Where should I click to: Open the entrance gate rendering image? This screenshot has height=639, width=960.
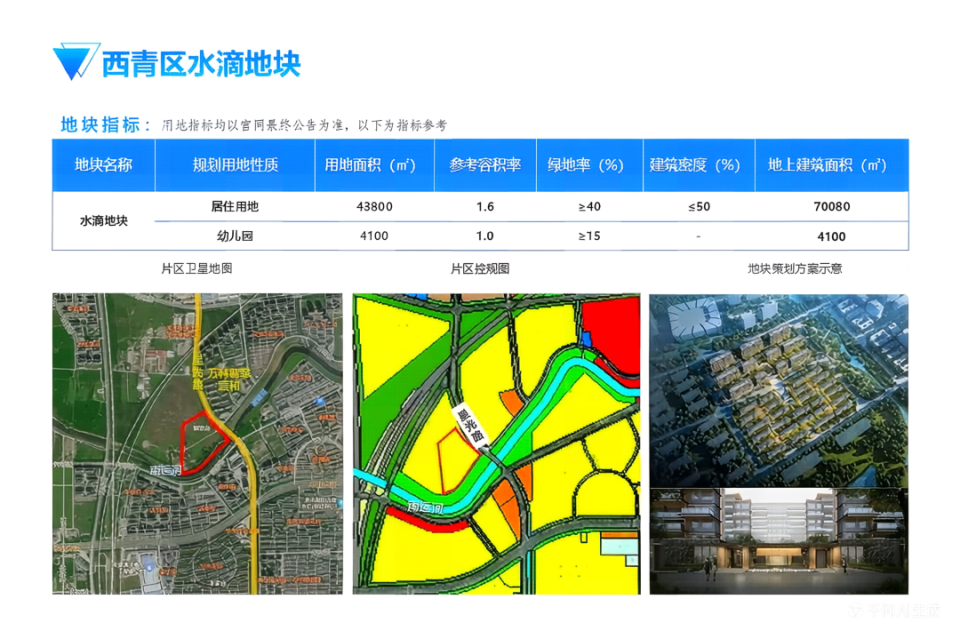pyautogui.click(x=779, y=542)
